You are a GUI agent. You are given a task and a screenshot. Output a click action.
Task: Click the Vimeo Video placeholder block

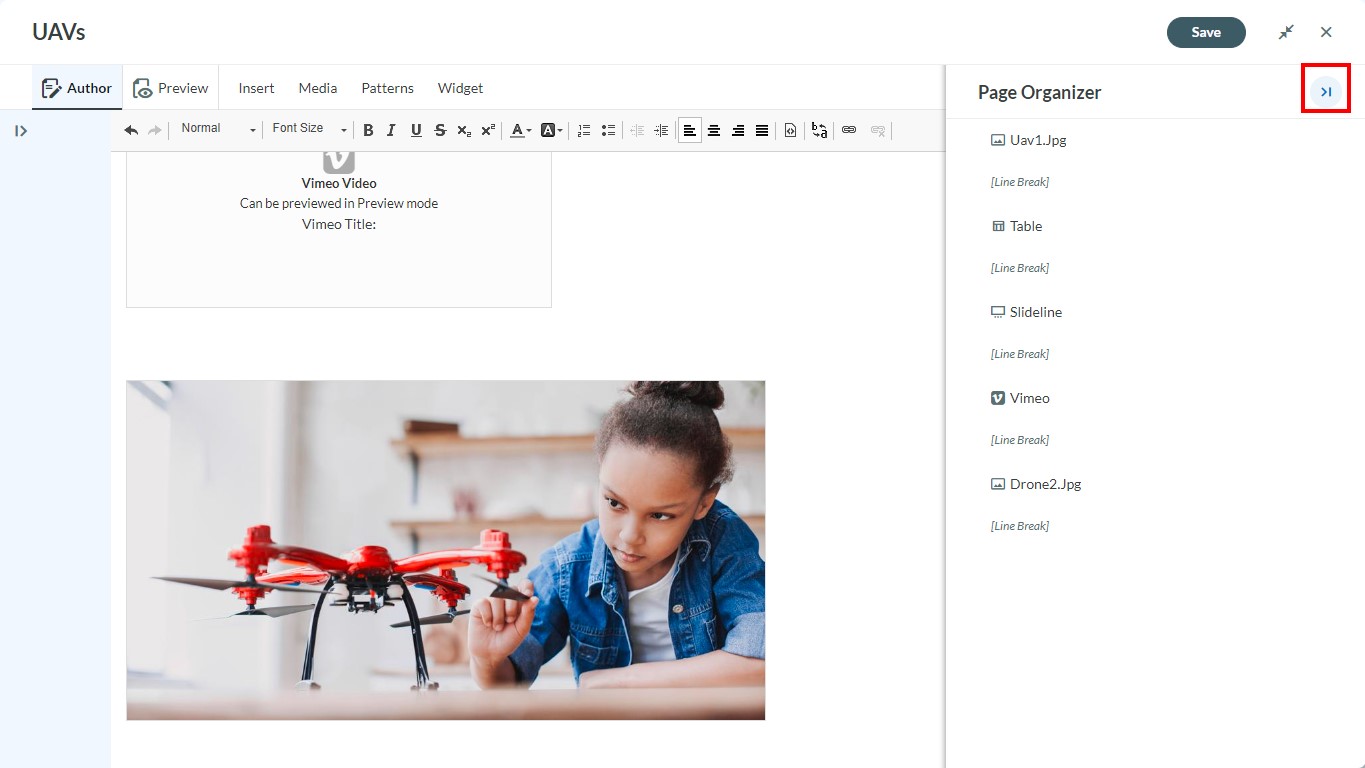click(x=339, y=229)
